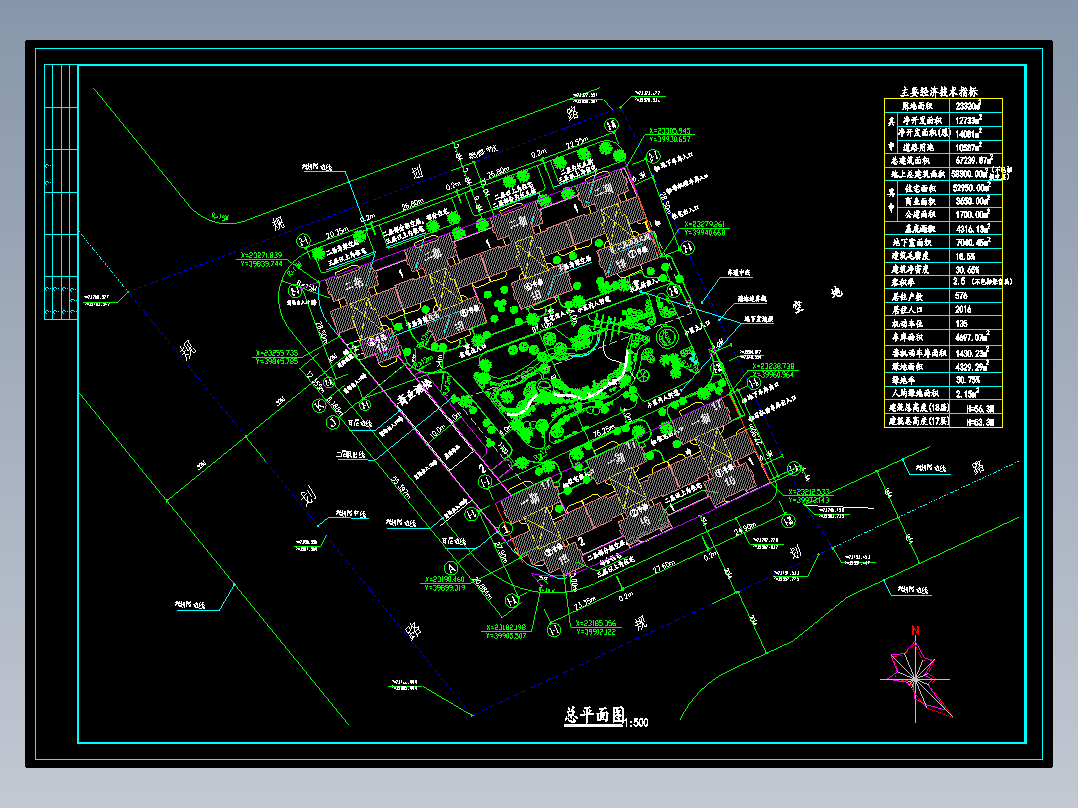
Task: Click the circled axis marker A
Action: click(452, 568)
